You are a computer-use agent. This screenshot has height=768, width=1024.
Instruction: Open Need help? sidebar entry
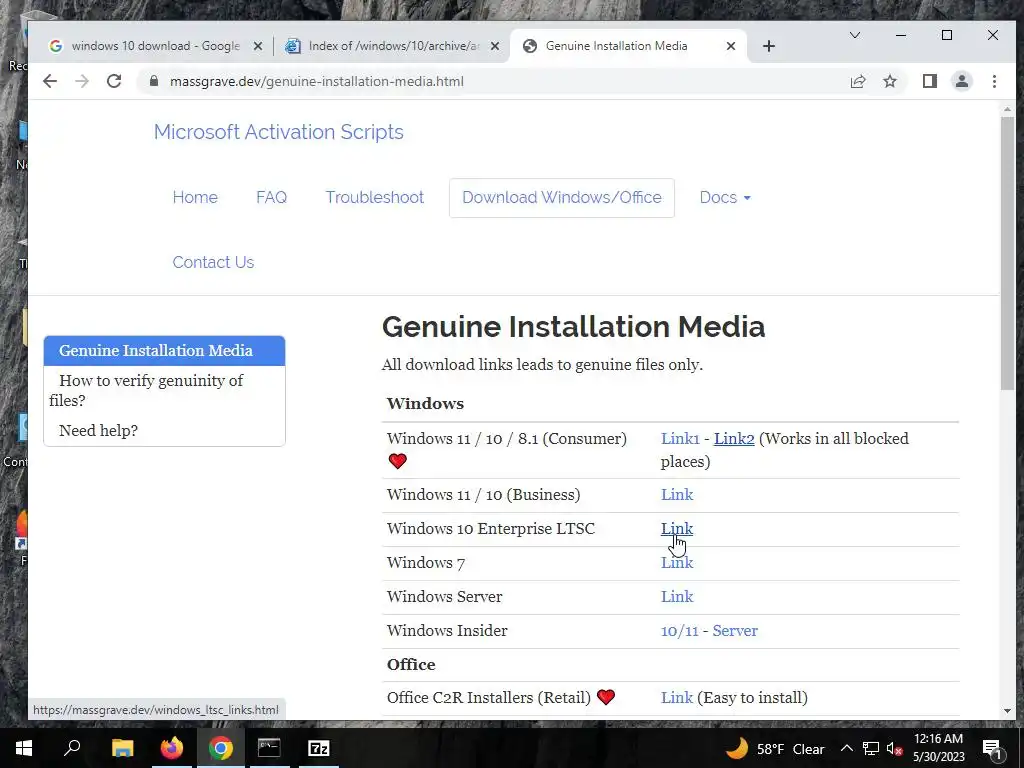click(x=99, y=430)
